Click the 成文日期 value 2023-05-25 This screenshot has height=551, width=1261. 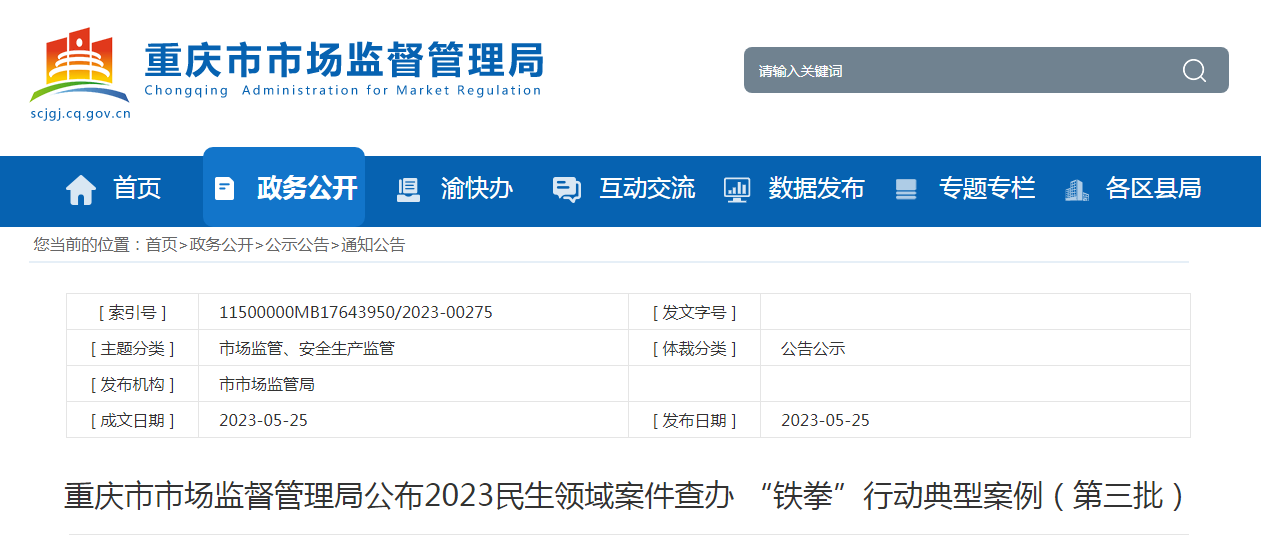point(263,420)
